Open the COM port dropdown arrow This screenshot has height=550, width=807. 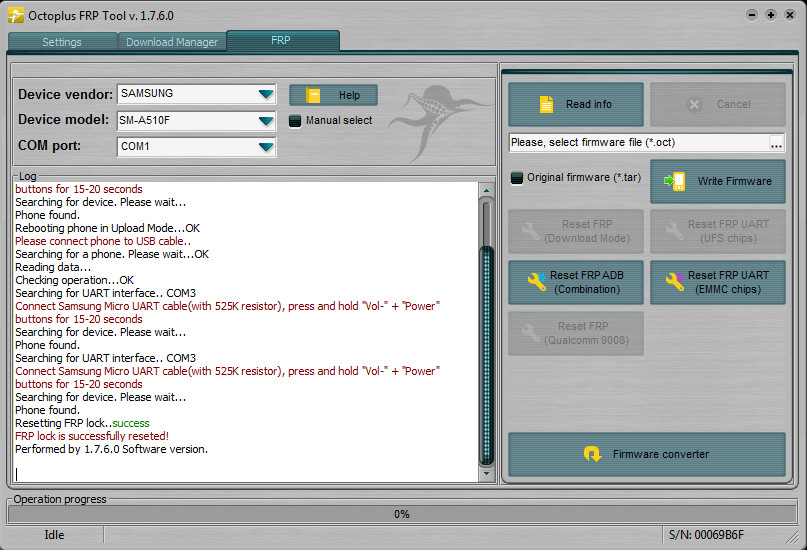pyautogui.click(x=266, y=147)
